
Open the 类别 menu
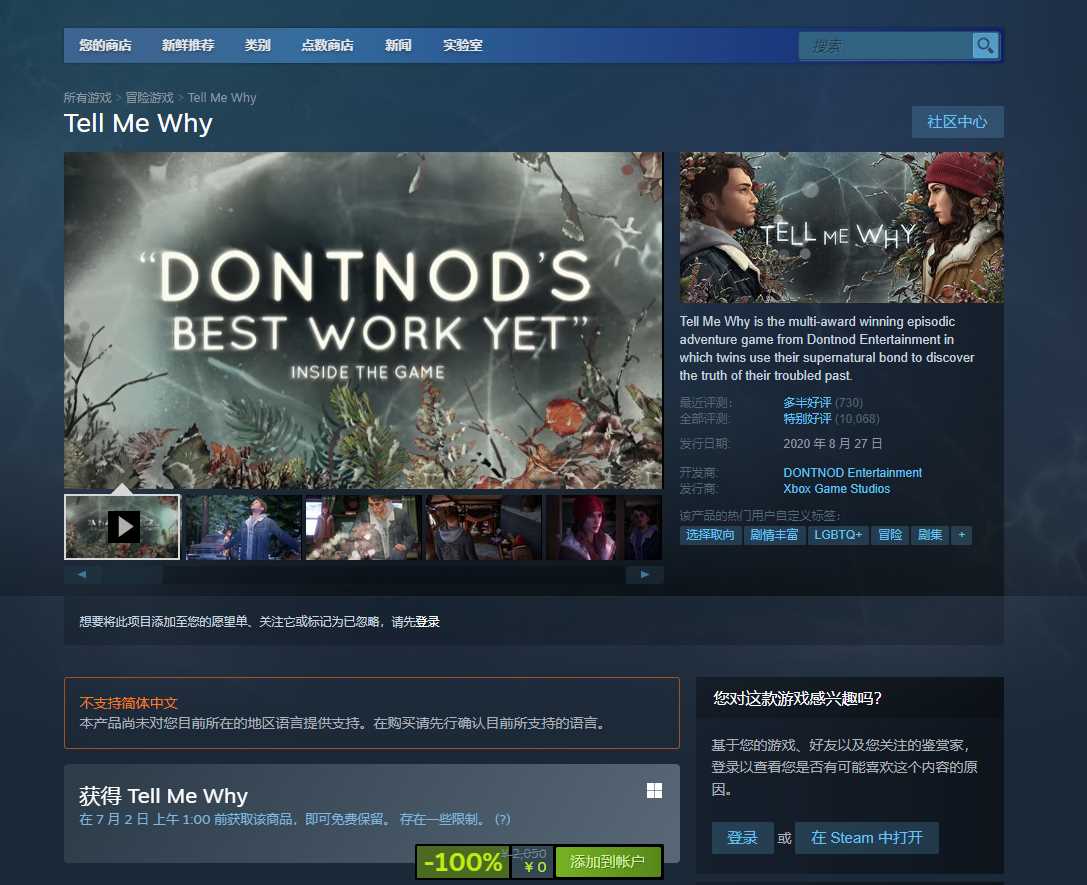[x=257, y=46]
